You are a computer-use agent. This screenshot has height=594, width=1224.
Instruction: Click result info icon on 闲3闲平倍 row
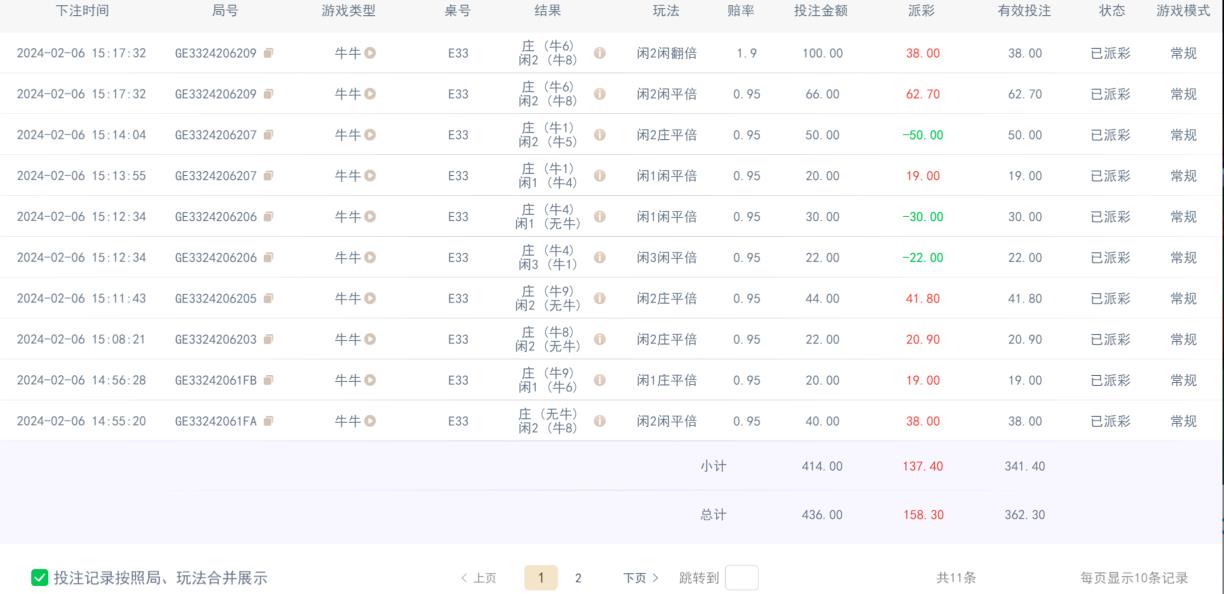[x=600, y=257]
